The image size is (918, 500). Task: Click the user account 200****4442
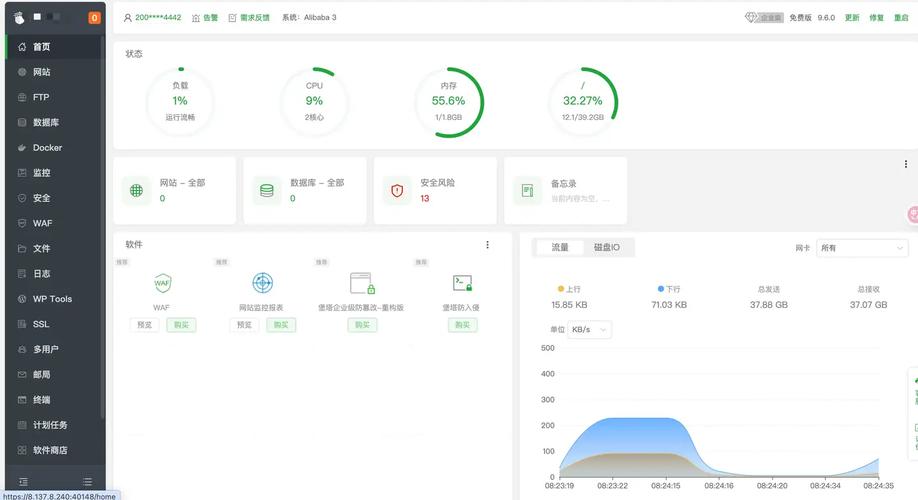tap(152, 18)
